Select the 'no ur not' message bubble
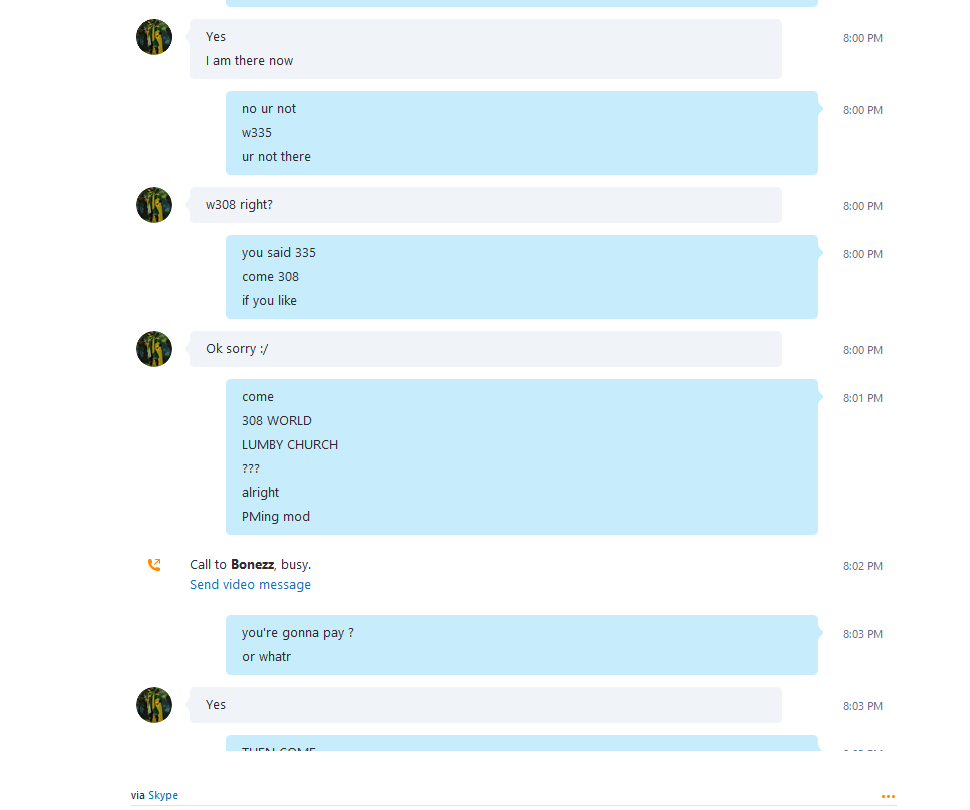Screen dimensions: 970x810 [521, 133]
